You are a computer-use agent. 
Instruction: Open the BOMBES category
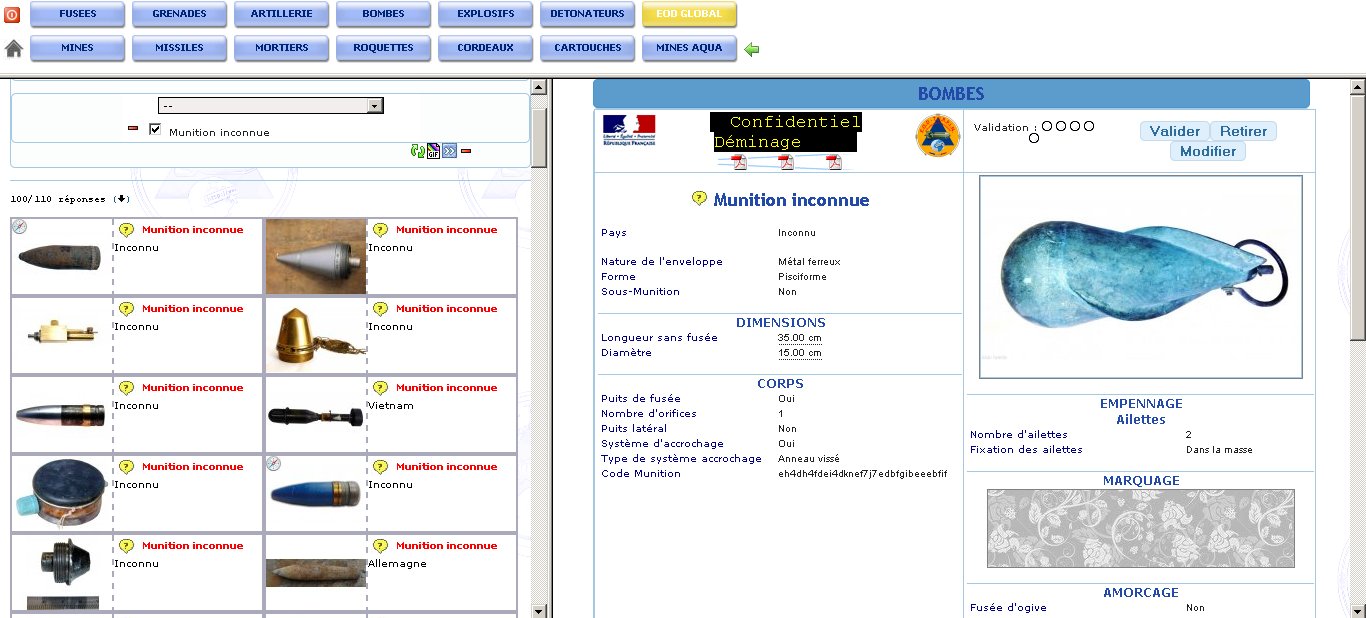[x=383, y=14]
